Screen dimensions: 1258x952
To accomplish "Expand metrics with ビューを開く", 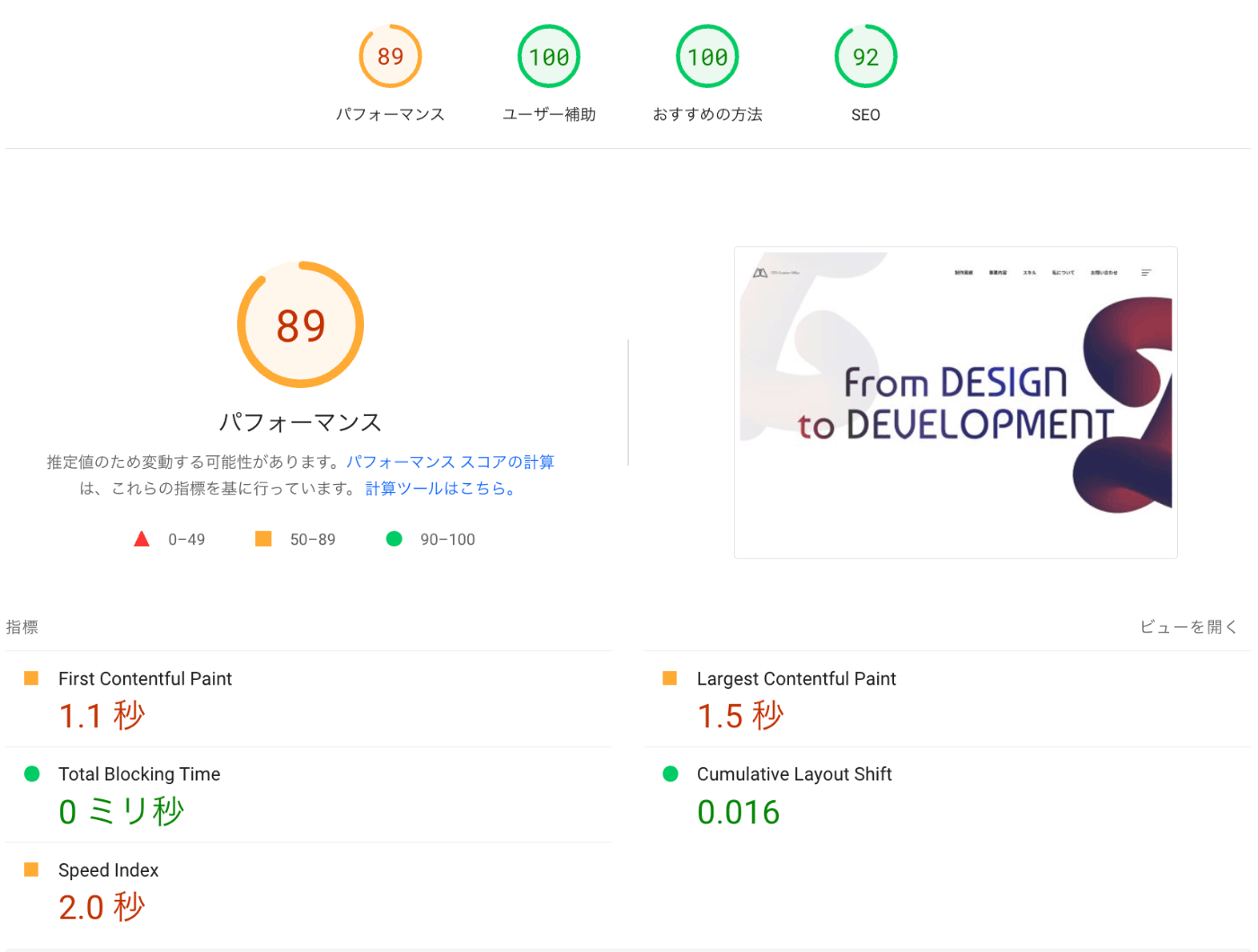I will point(1189,627).
